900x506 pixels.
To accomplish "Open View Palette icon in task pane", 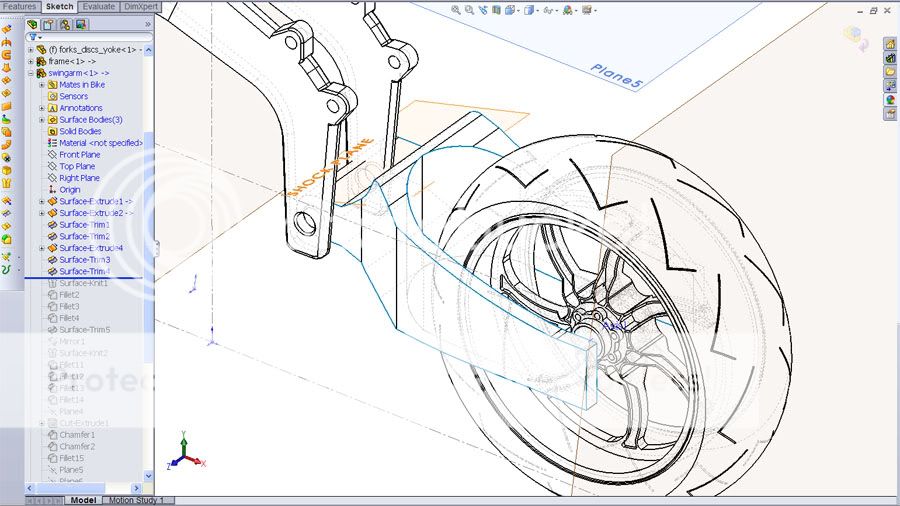I will click(890, 85).
